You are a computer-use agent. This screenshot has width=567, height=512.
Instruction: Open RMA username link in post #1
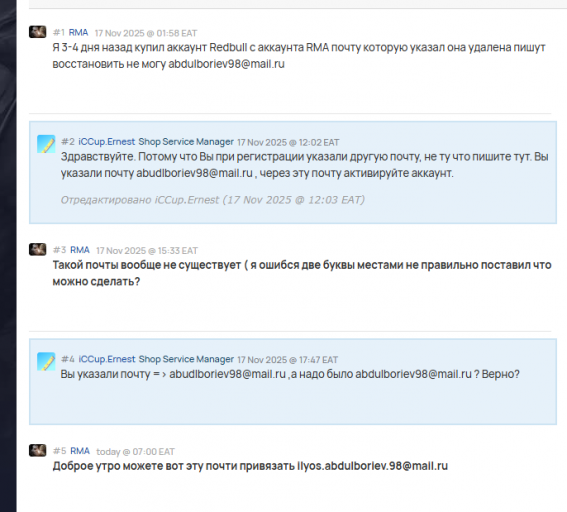tap(78, 33)
